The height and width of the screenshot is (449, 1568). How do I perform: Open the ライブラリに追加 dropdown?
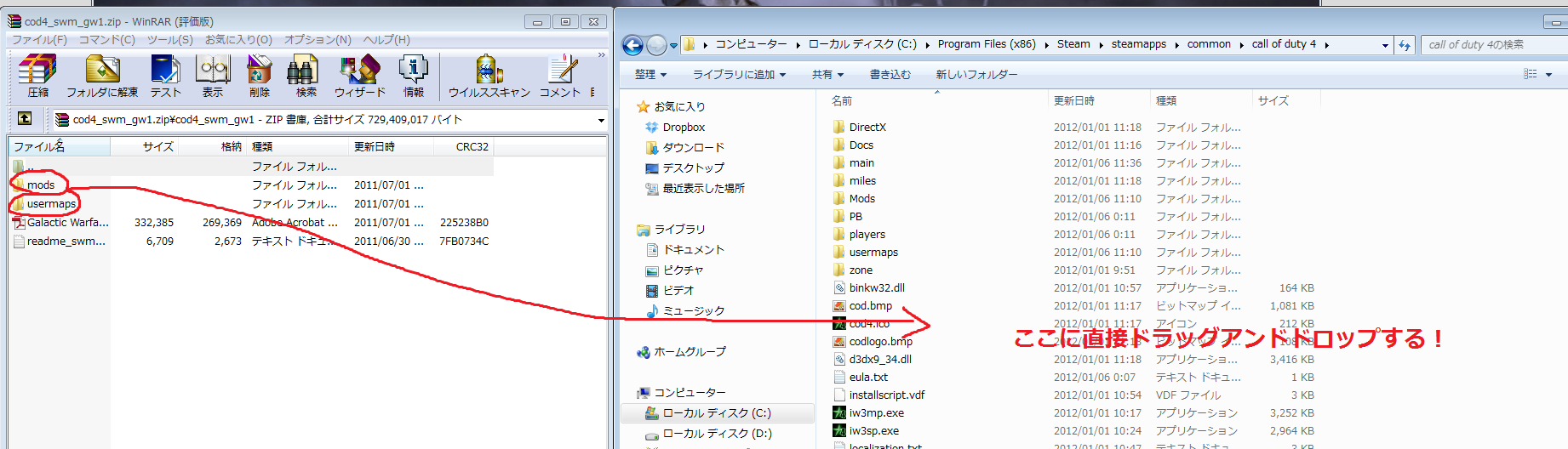pyautogui.click(x=739, y=75)
